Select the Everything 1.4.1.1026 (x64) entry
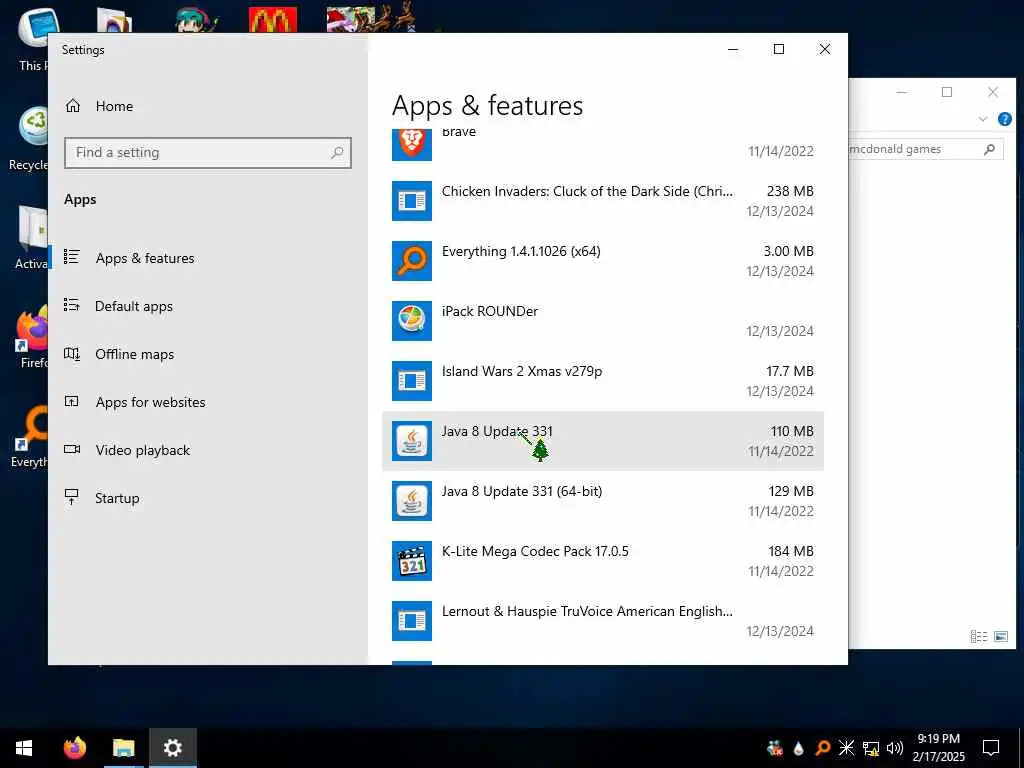Screen dimensions: 1024x768 tap(603, 261)
